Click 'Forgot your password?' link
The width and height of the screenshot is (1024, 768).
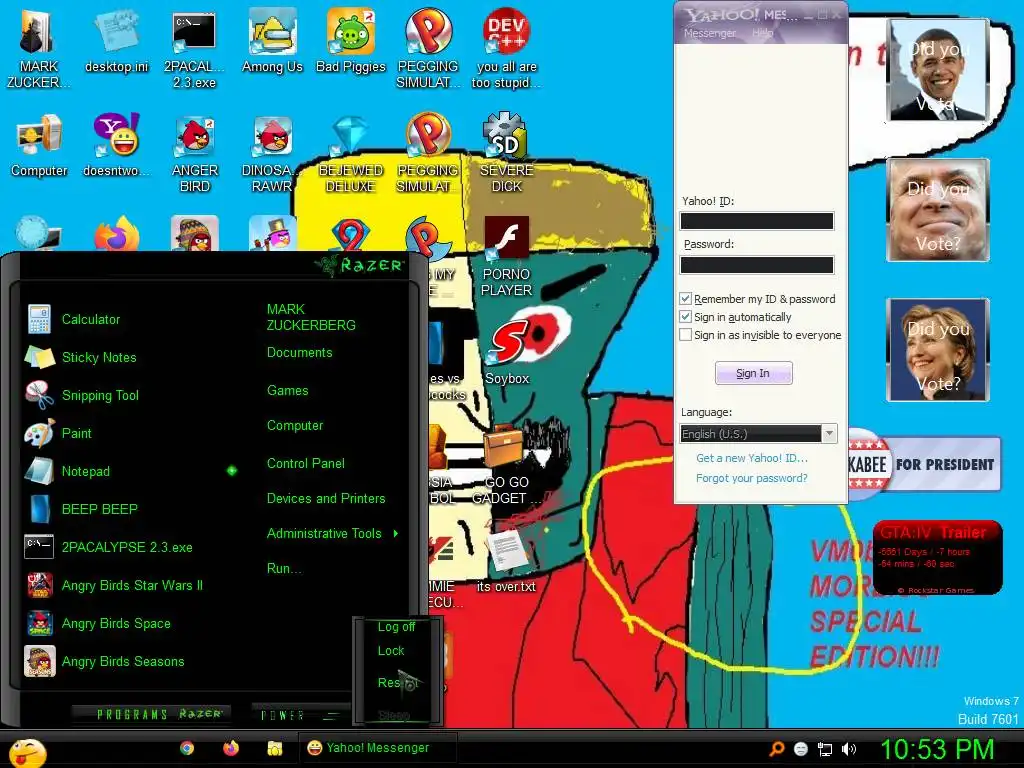[x=752, y=478]
